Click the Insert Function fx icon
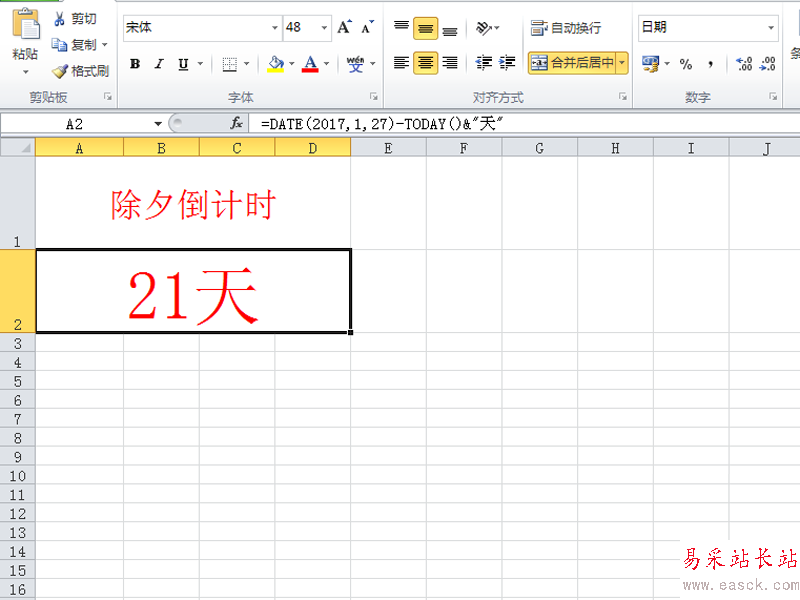The width and height of the screenshot is (800, 600). (236, 123)
